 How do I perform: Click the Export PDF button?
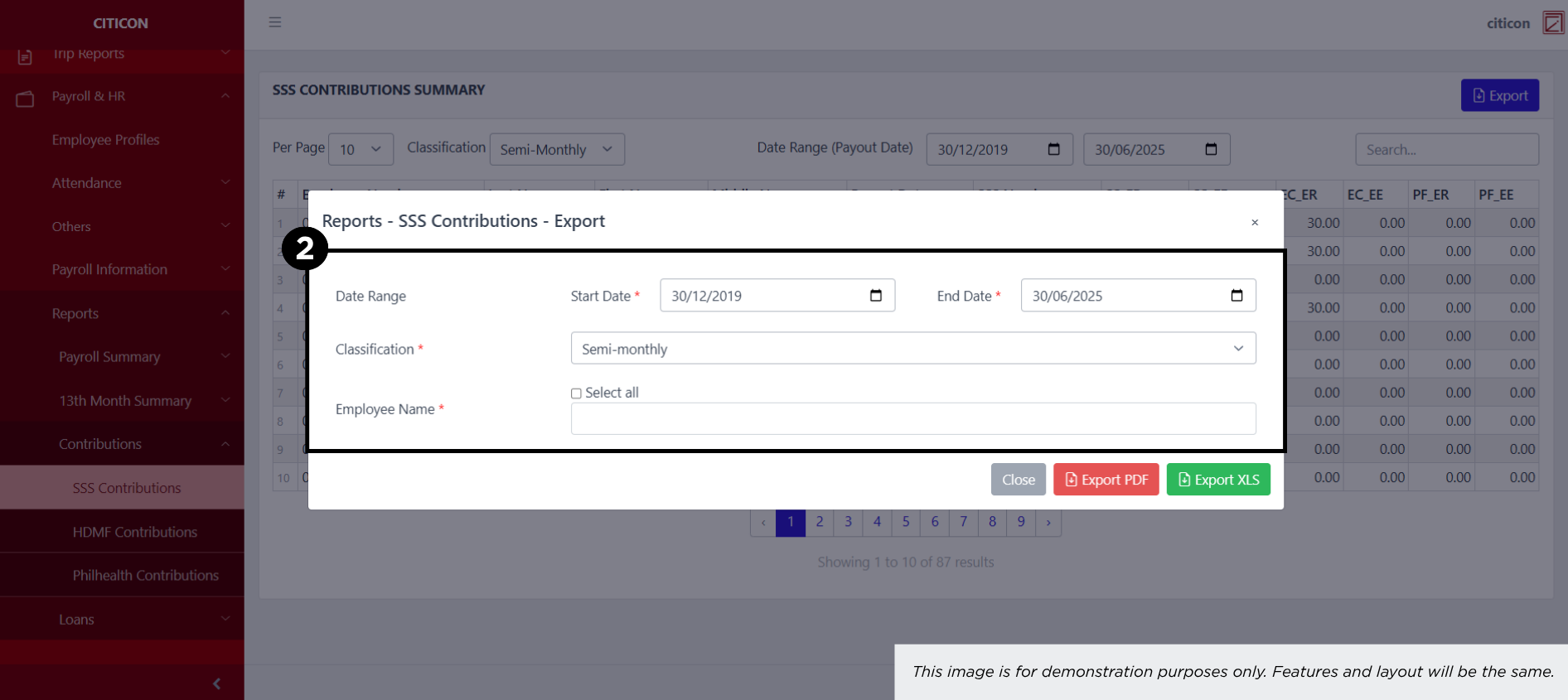click(x=1106, y=480)
